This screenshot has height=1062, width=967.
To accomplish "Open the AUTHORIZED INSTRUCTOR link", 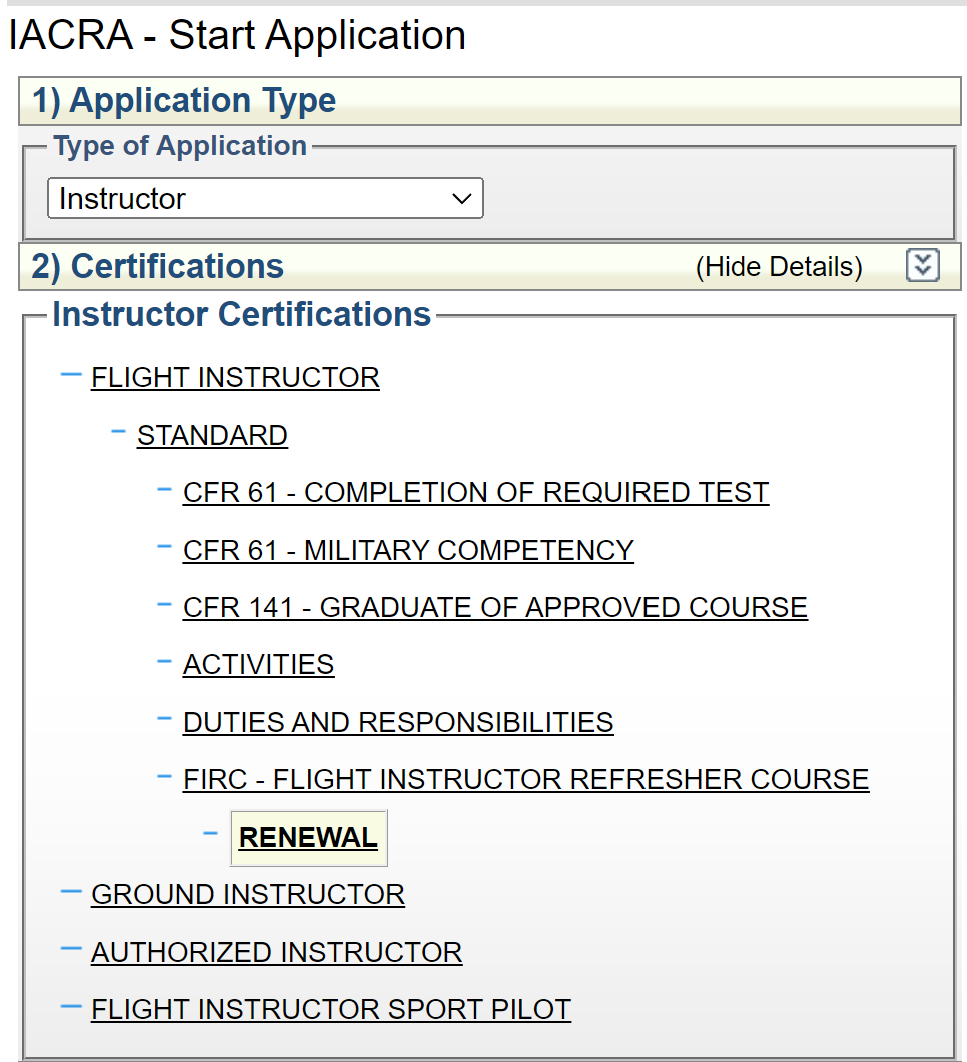I will coord(276,952).
